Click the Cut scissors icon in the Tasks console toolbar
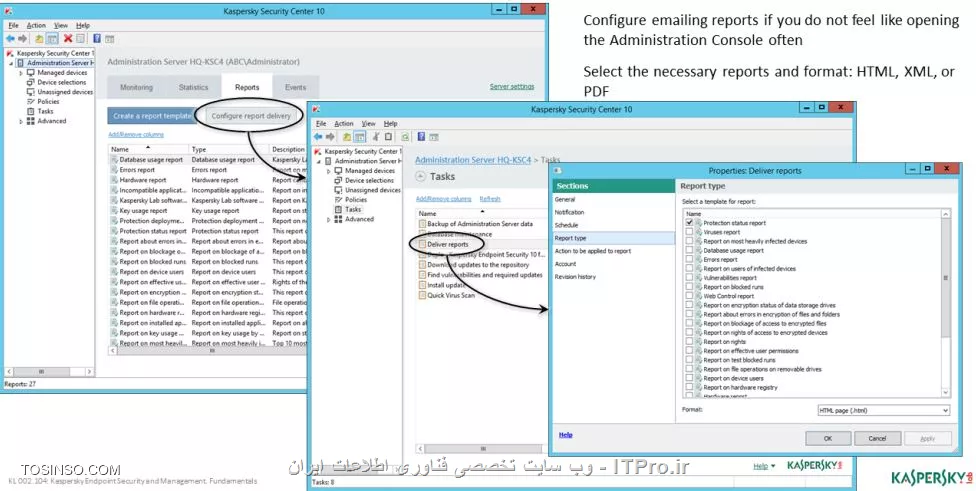The width and height of the screenshot is (976, 491). coord(376,137)
